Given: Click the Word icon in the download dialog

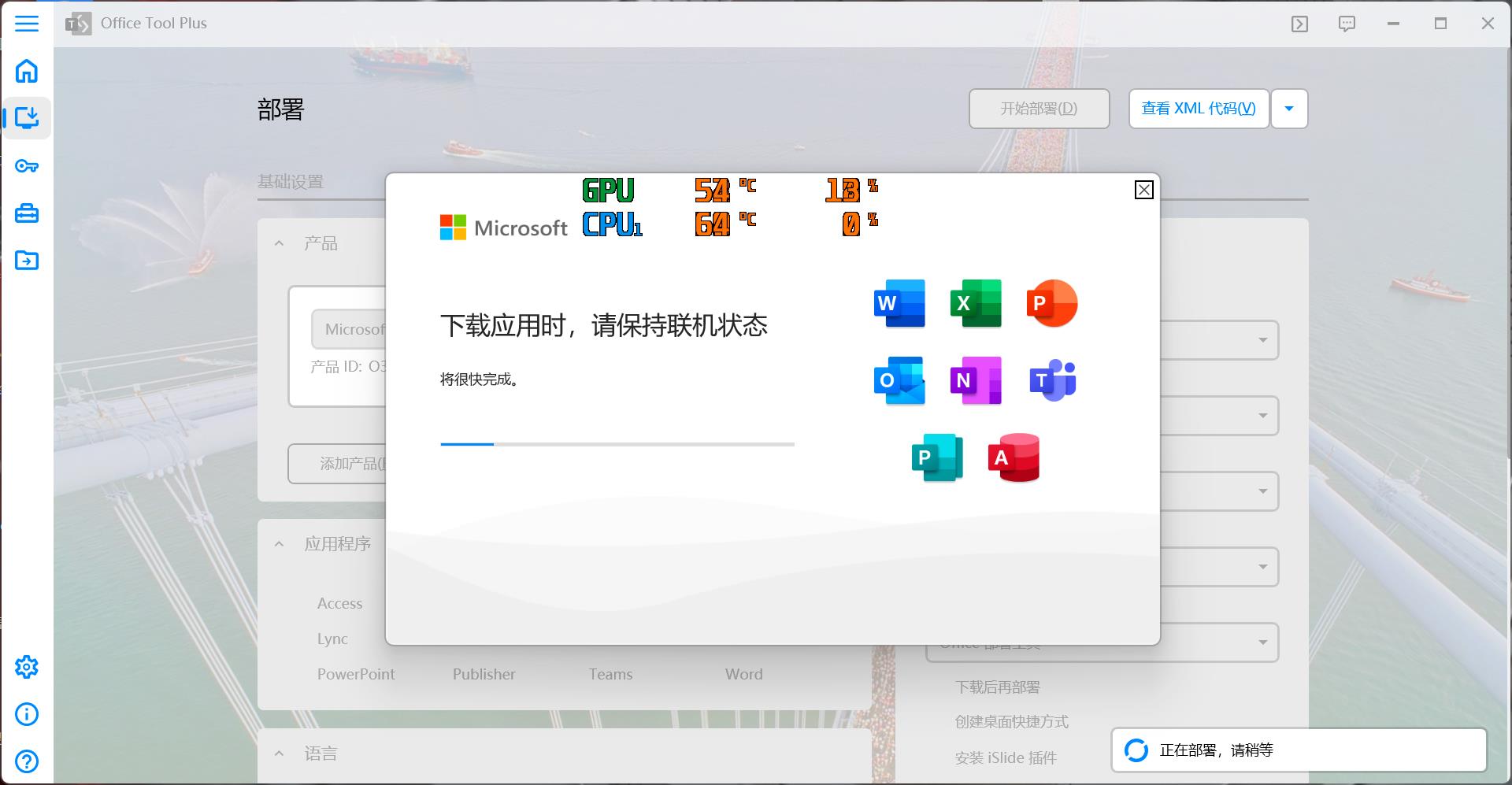Looking at the screenshot, I should pyautogui.click(x=899, y=303).
